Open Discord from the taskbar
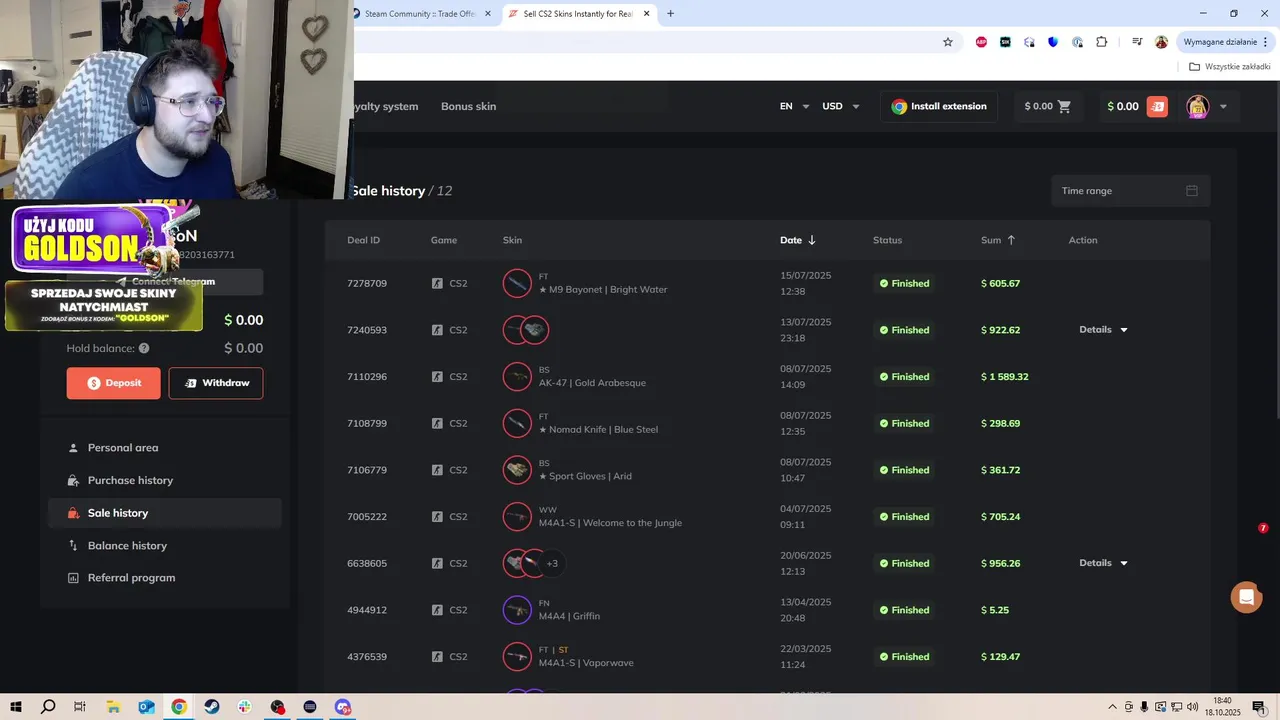The width and height of the screenshot is (1280, 720). pyautogui.click(x=343, y=707)
